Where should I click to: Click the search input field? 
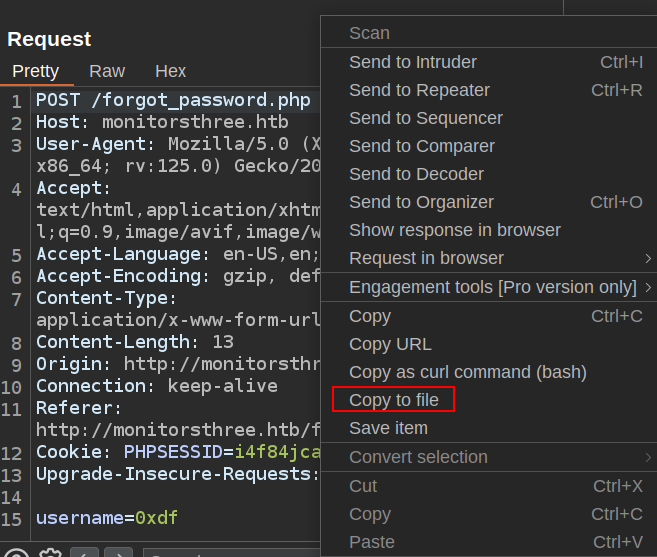(230, 554)
